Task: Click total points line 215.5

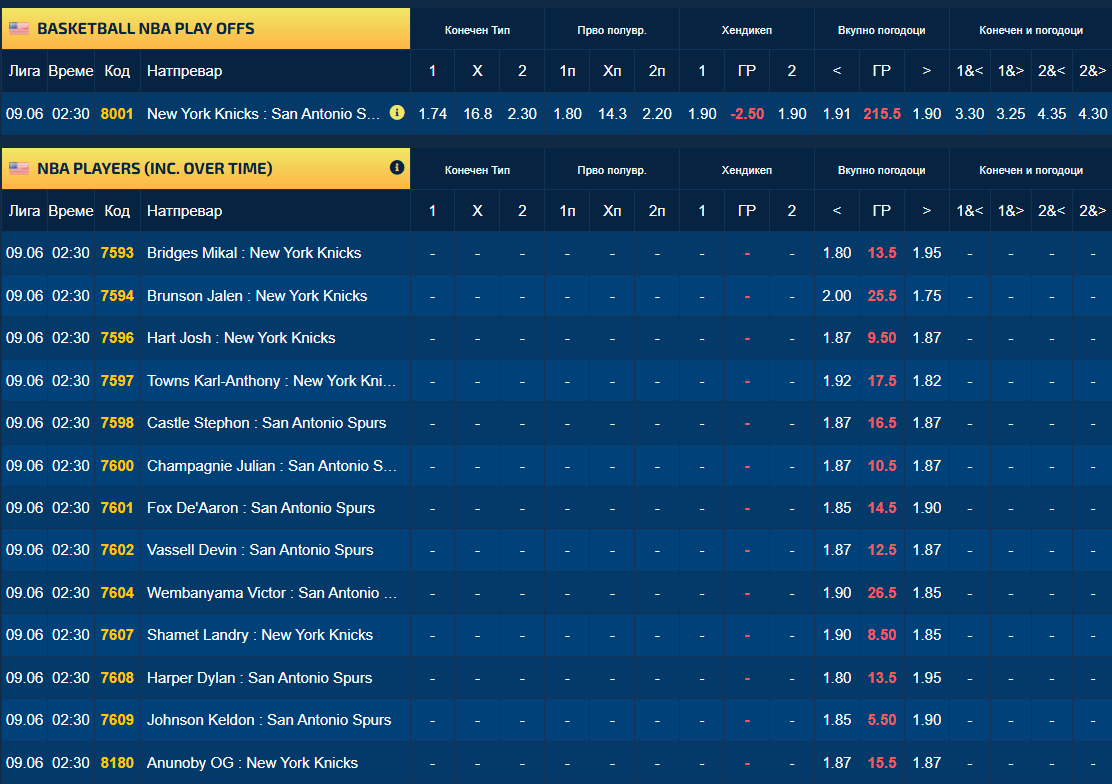Action: (x=882, y=114)
